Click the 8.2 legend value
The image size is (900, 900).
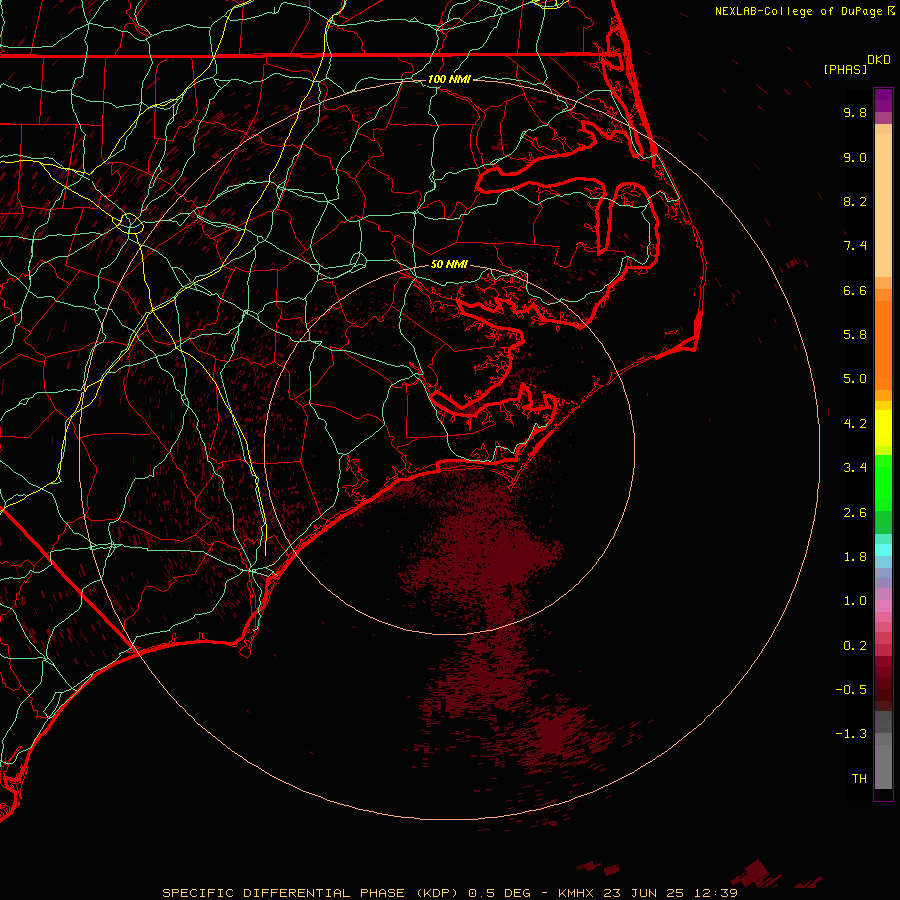(x=855, y=202)
